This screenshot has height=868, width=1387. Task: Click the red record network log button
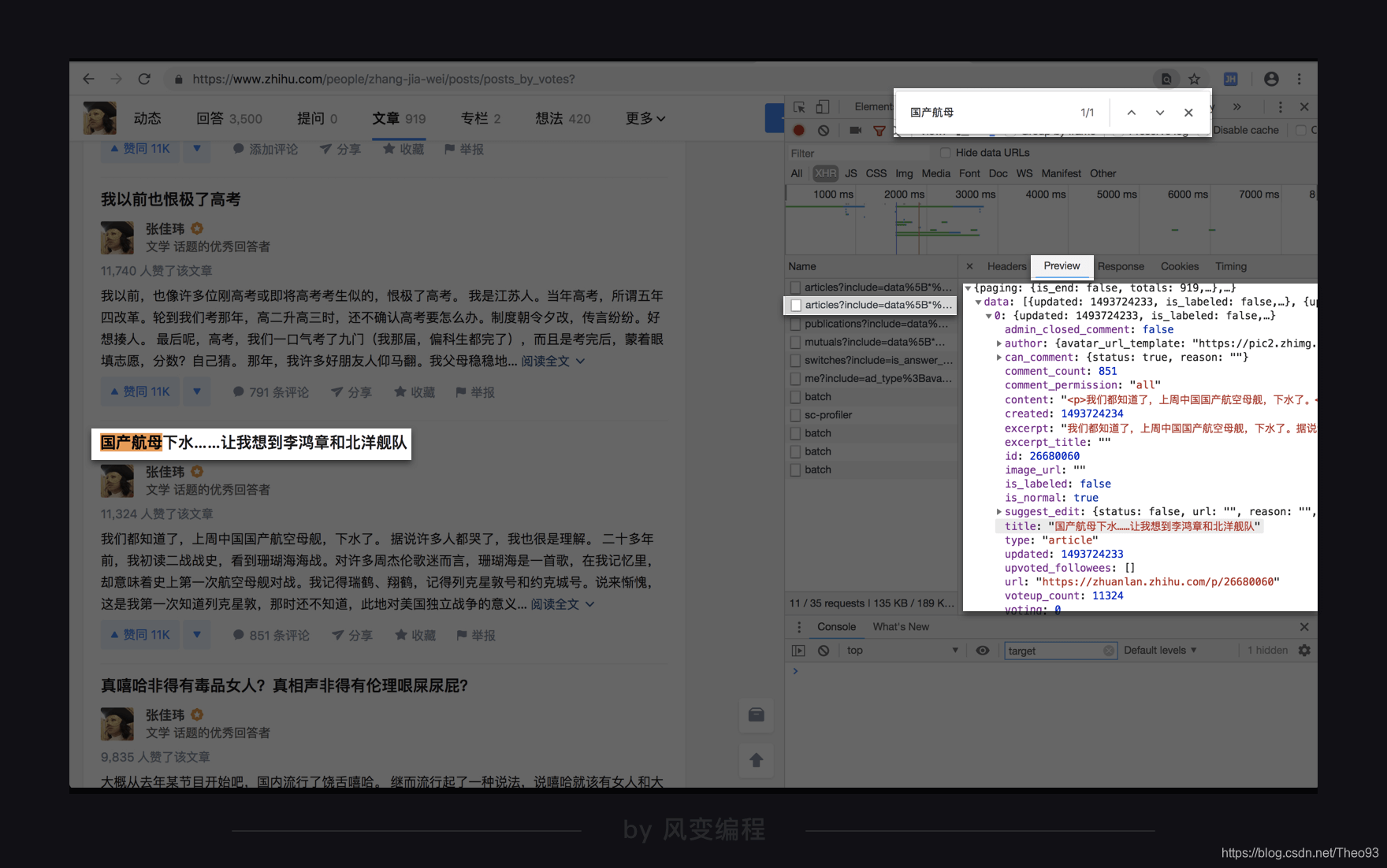point(798,131)
